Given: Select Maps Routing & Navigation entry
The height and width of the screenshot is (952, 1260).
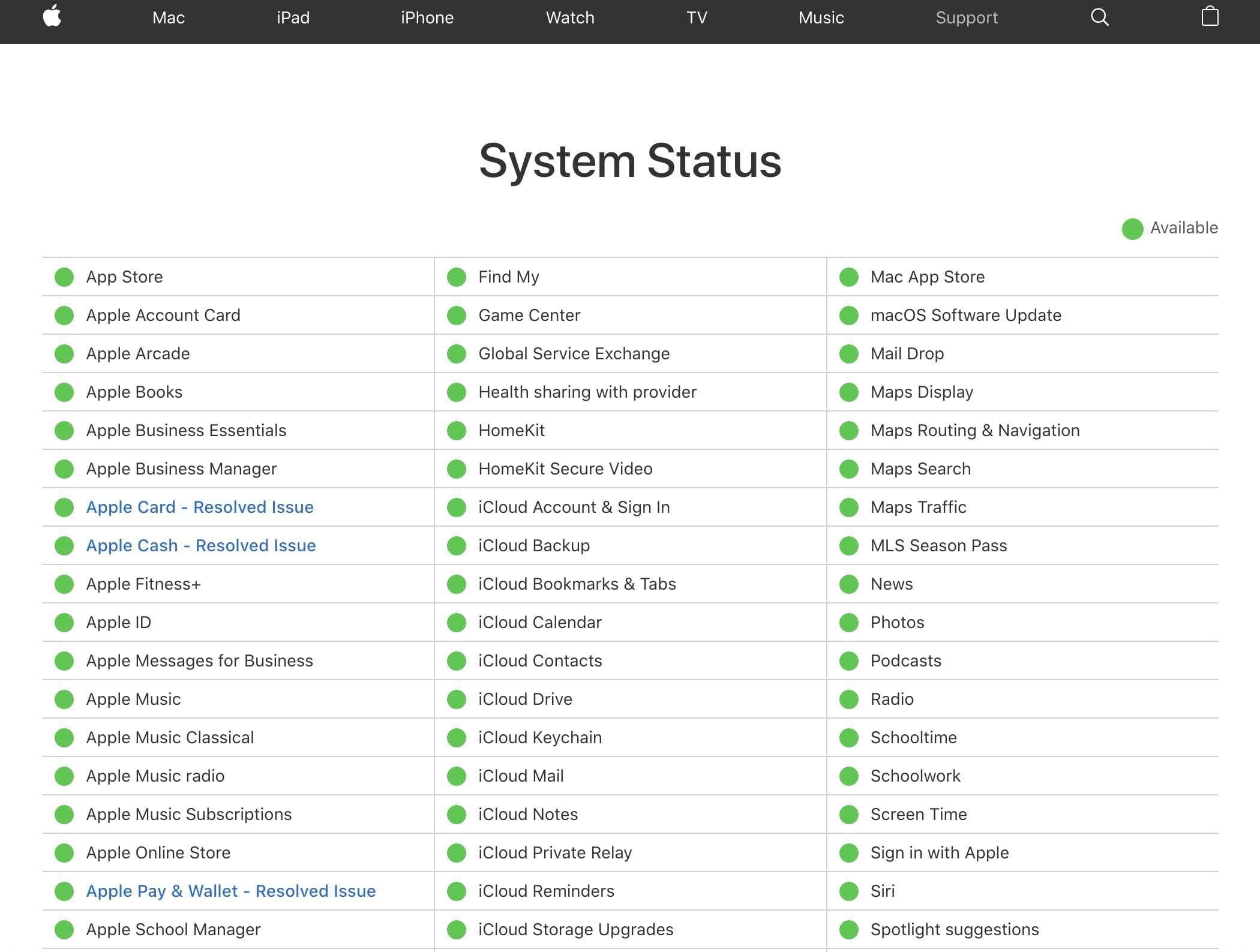Looking at the screenshot, I should coord(975,431).
